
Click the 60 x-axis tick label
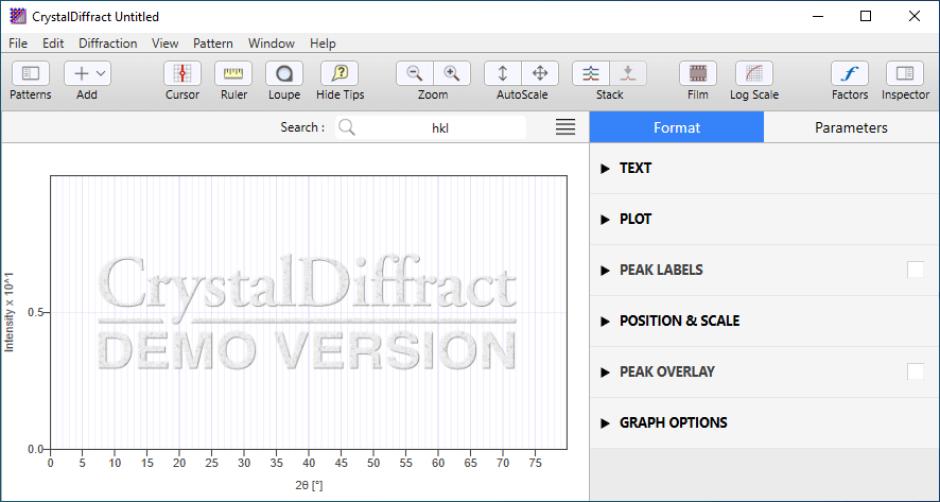pyautogui.click(x=438, y=463)
